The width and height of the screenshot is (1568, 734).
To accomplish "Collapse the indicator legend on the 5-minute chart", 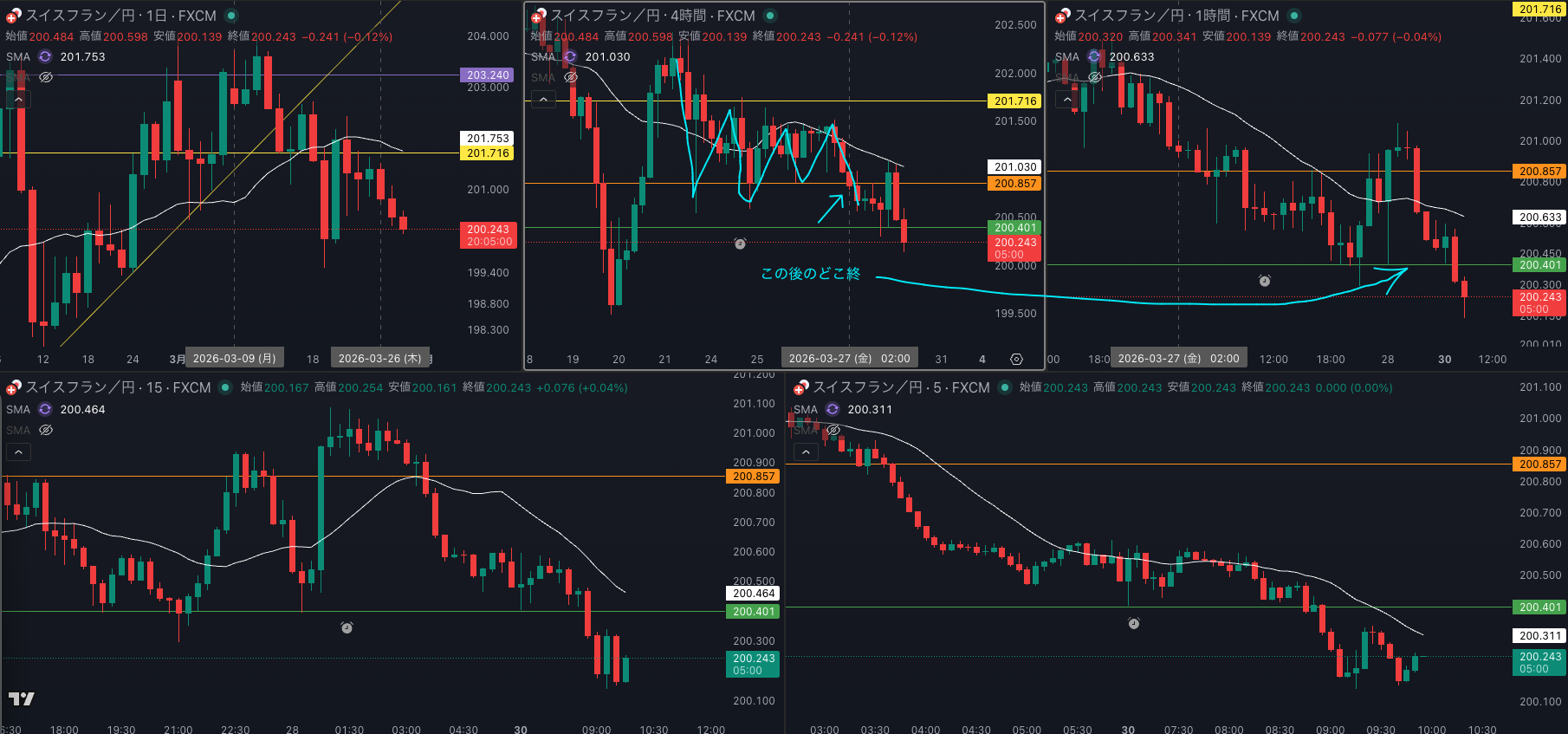I will (x=806, y=452).
